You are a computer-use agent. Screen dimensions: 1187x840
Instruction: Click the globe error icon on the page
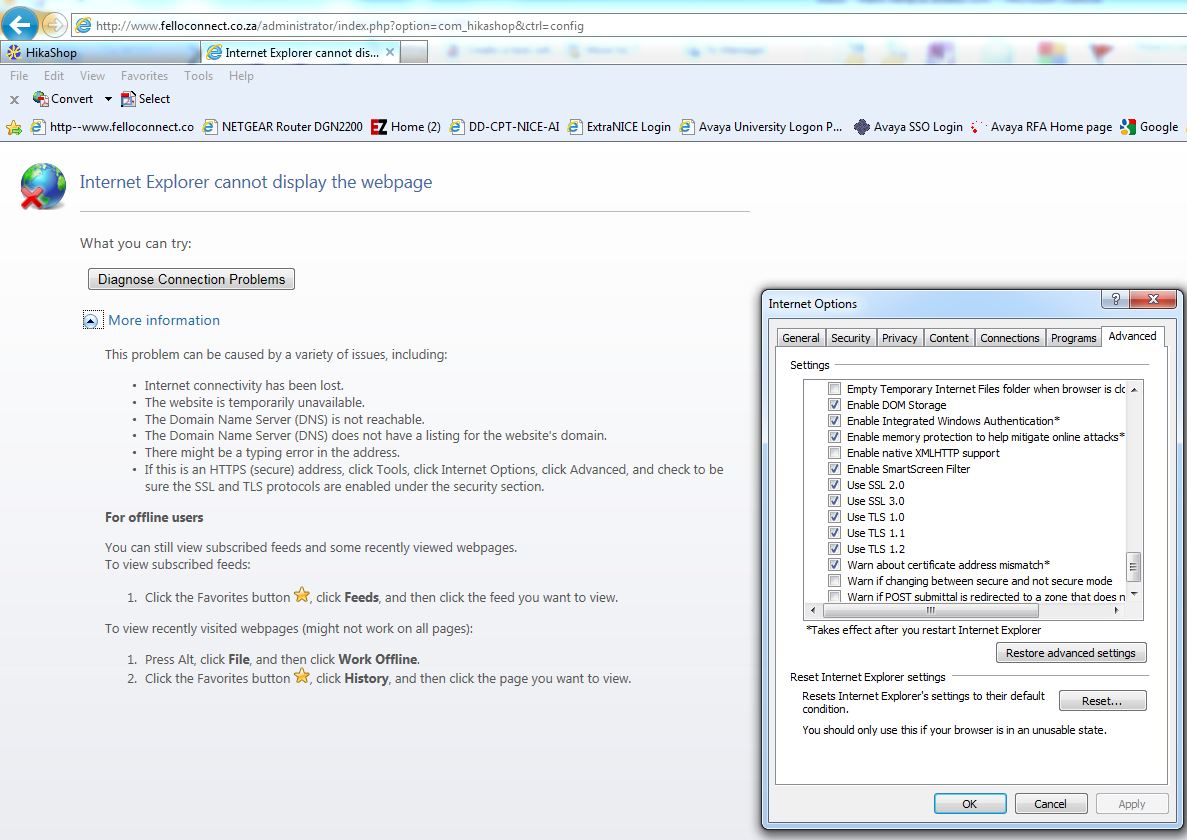click(42, 186)
